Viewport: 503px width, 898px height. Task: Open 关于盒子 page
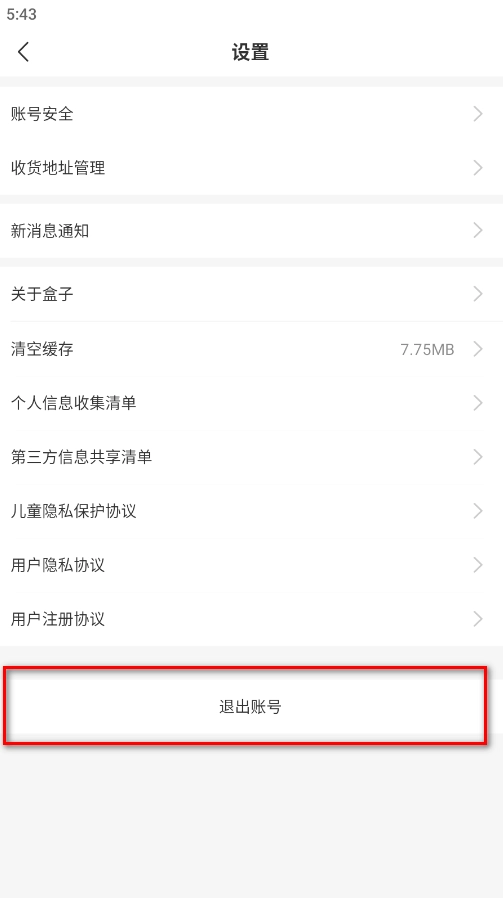coord(252,294)
